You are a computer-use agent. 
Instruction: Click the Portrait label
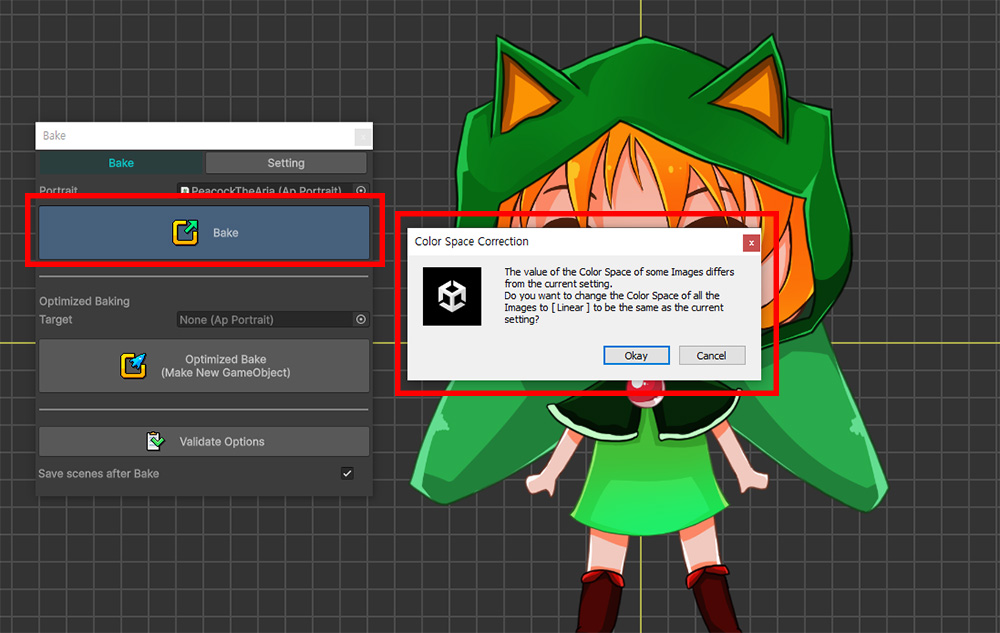(58, 190)
